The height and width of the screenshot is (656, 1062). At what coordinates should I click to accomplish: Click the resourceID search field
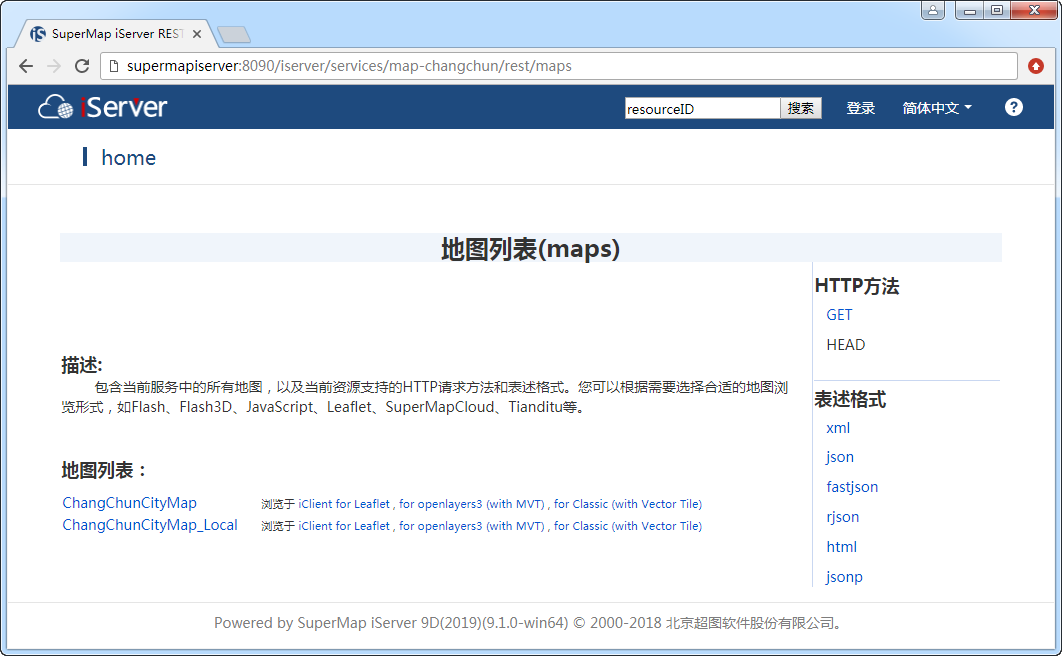point(702,108)
